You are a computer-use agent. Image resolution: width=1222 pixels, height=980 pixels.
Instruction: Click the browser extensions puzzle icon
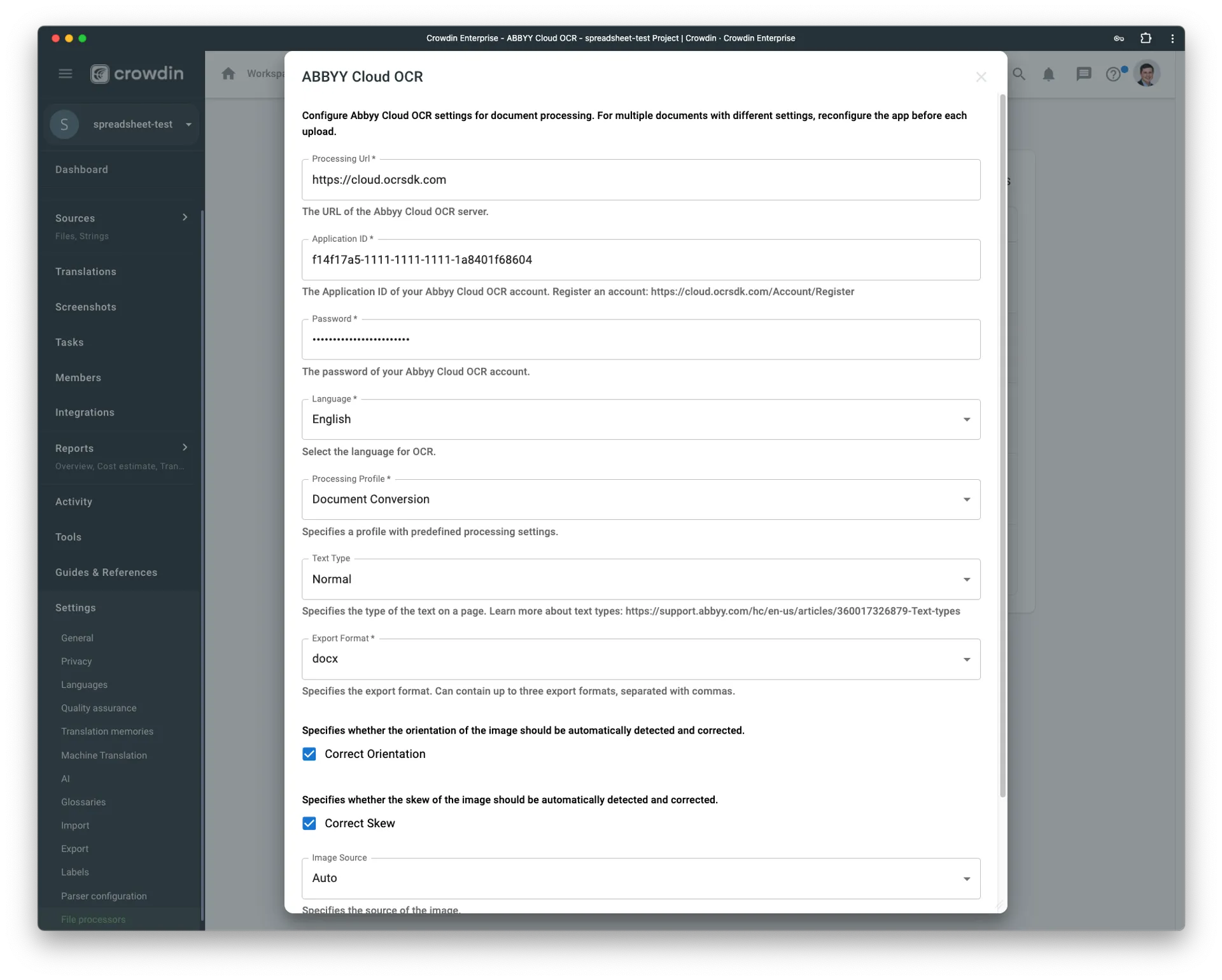[x=1146, y=38]
